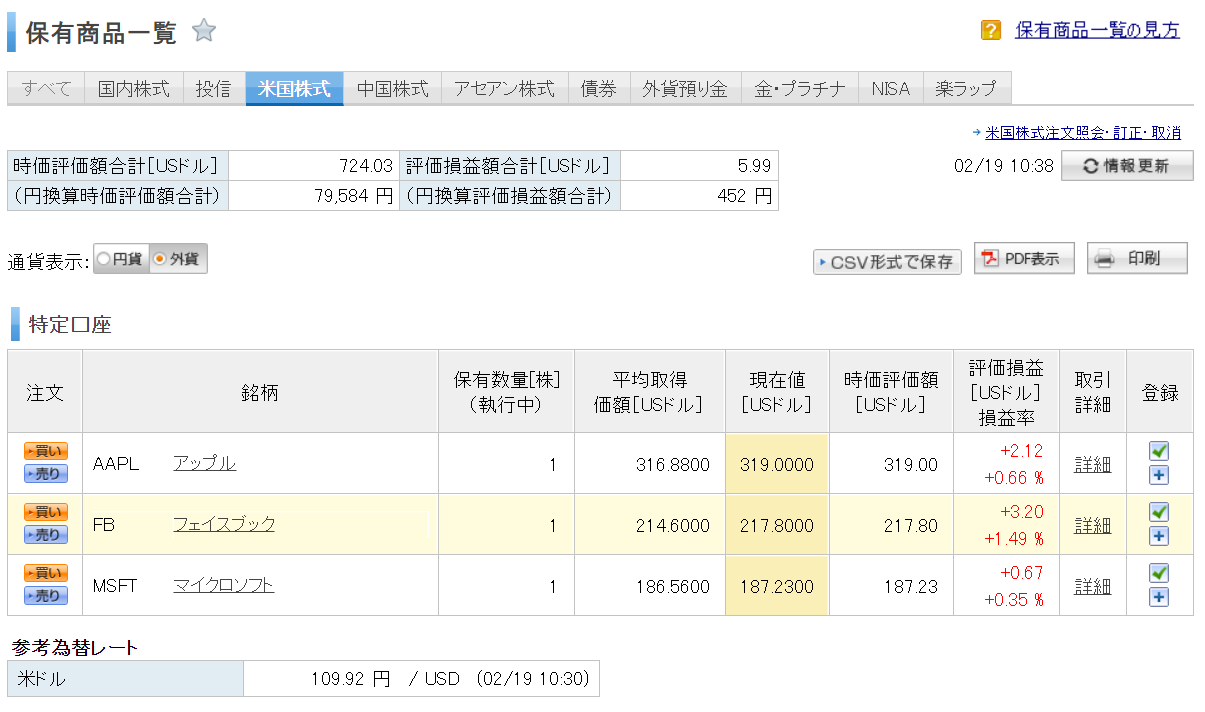Select the 米国株式 tab
This screenshot has width=1205, height=712.
point(294,89)
